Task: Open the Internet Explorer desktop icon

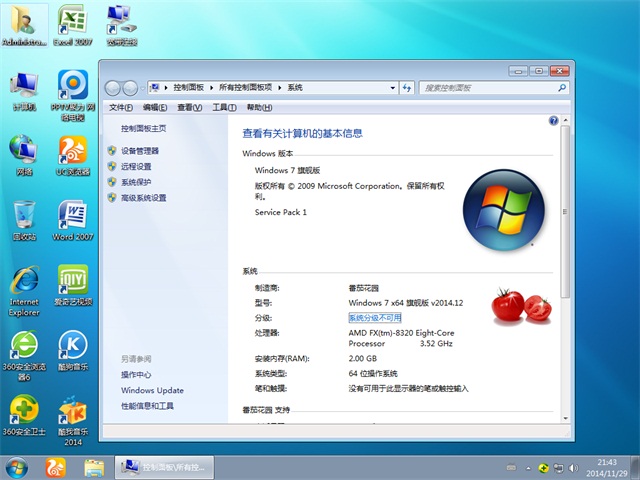Action: pos(24,291)
